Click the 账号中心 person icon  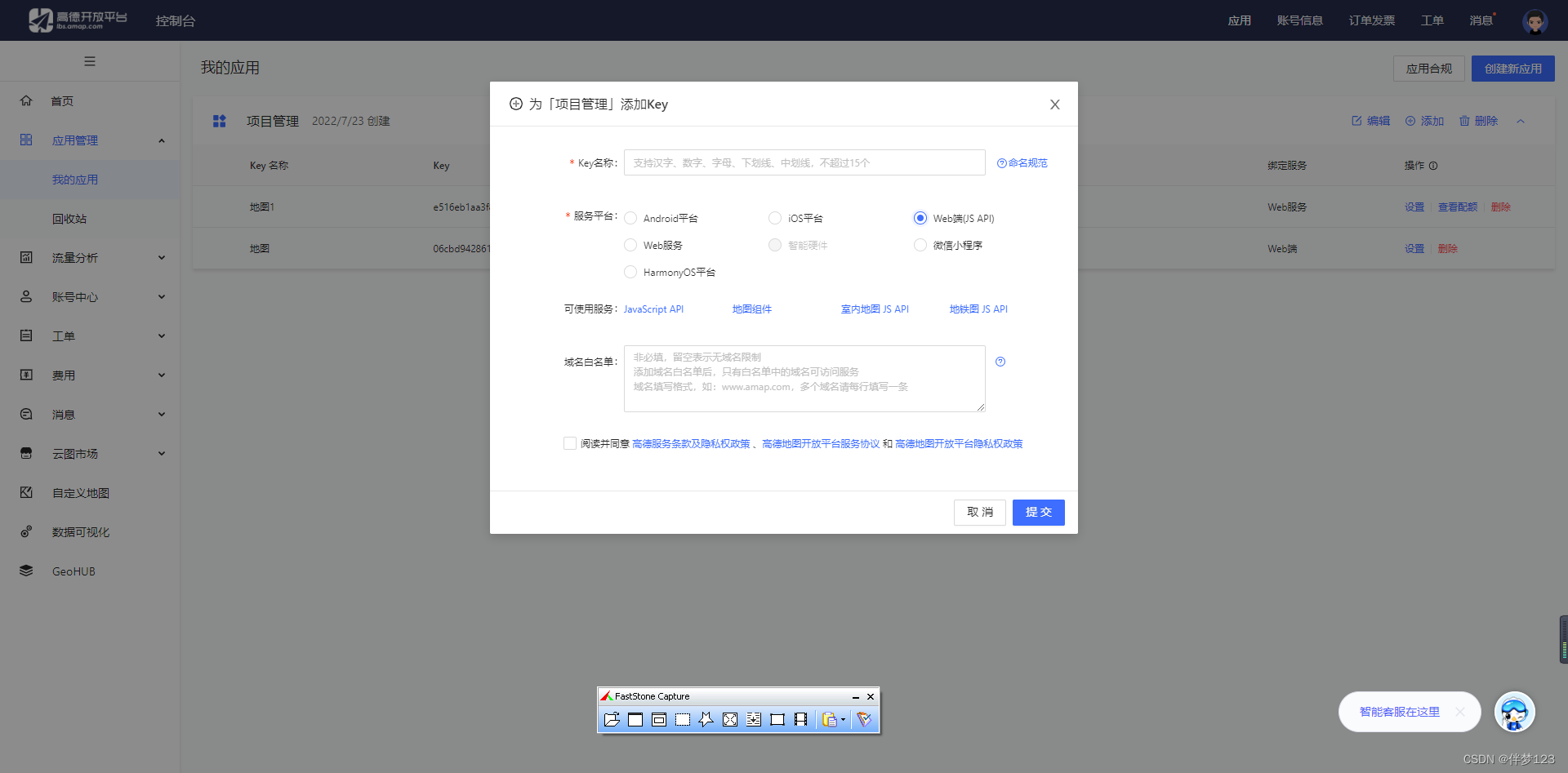[26, 296]
